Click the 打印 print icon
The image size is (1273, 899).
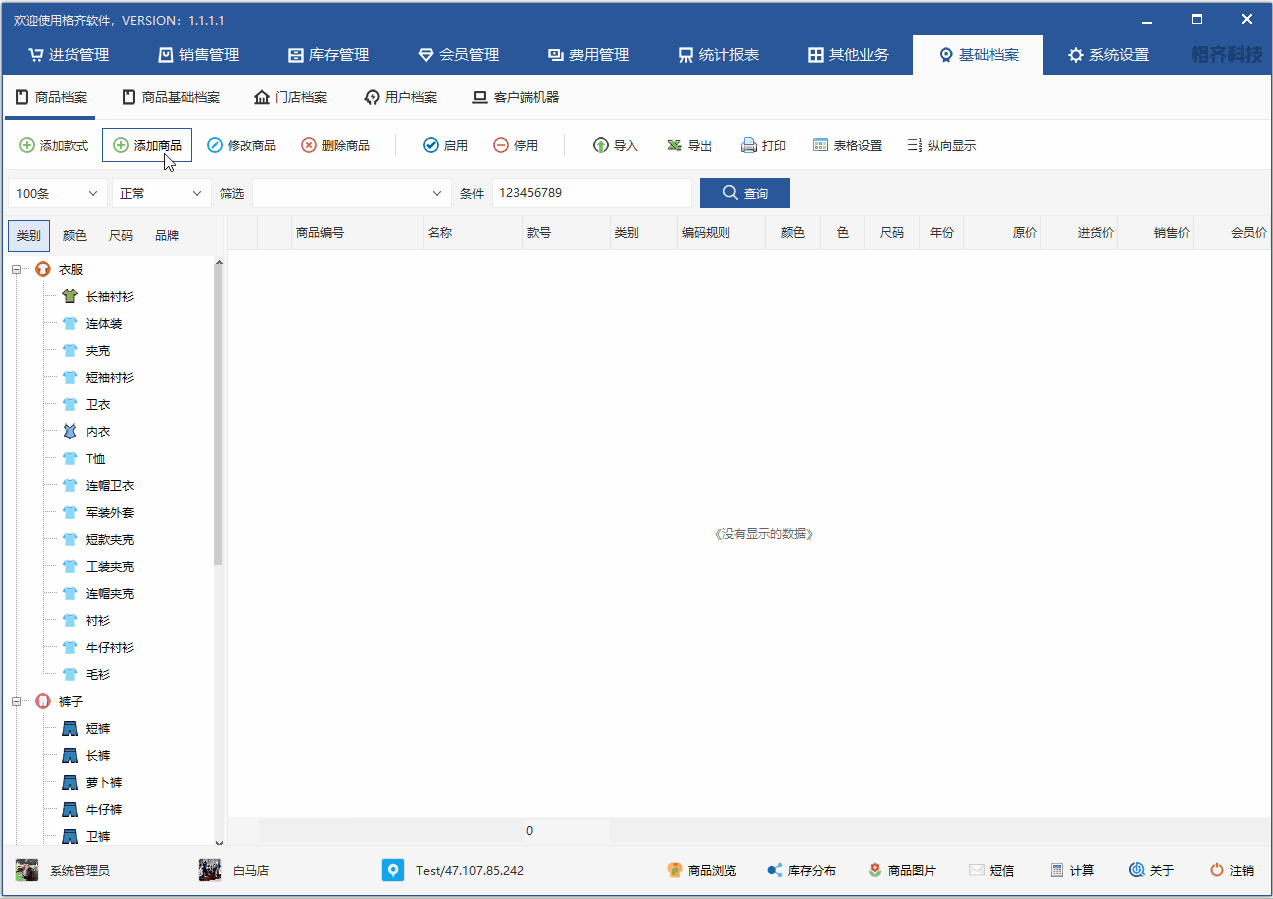[749, 146]
